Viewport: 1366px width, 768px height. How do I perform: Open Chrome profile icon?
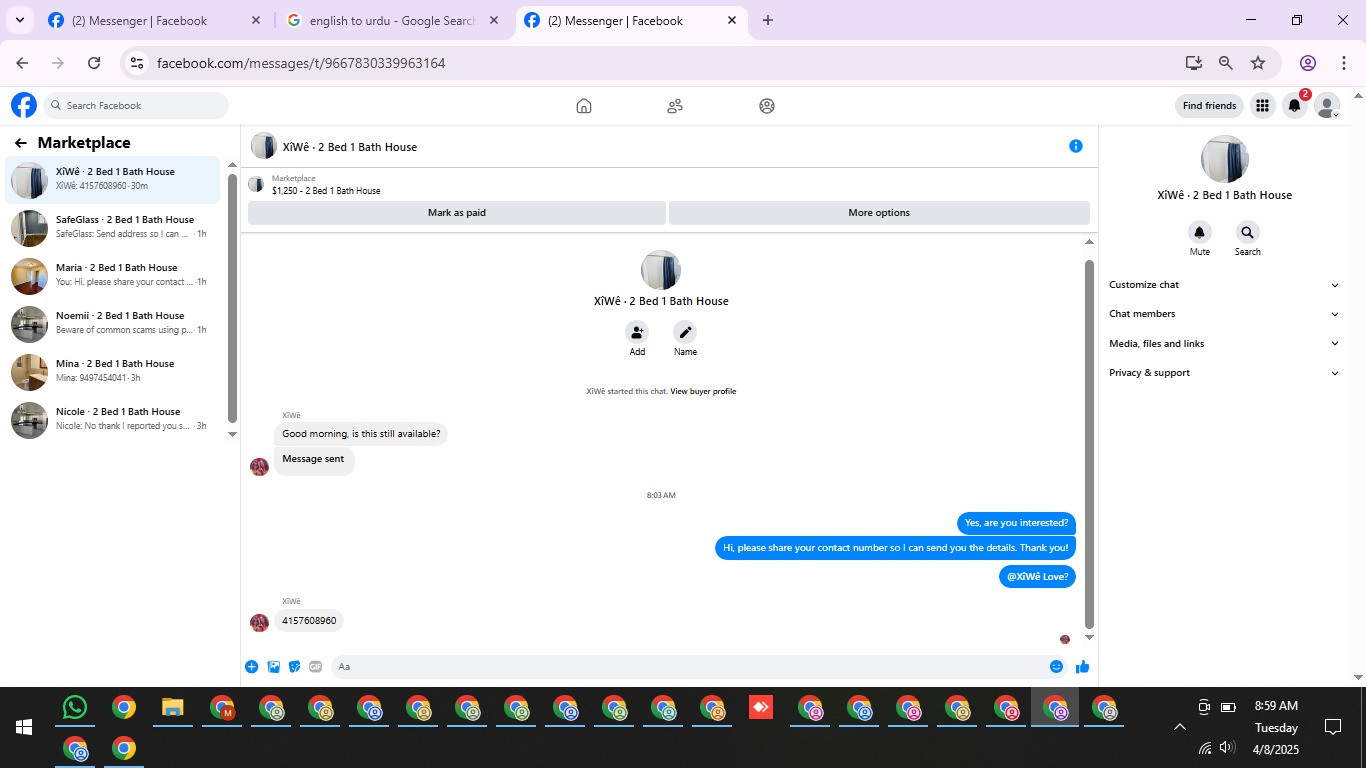tap(1308, 63)
